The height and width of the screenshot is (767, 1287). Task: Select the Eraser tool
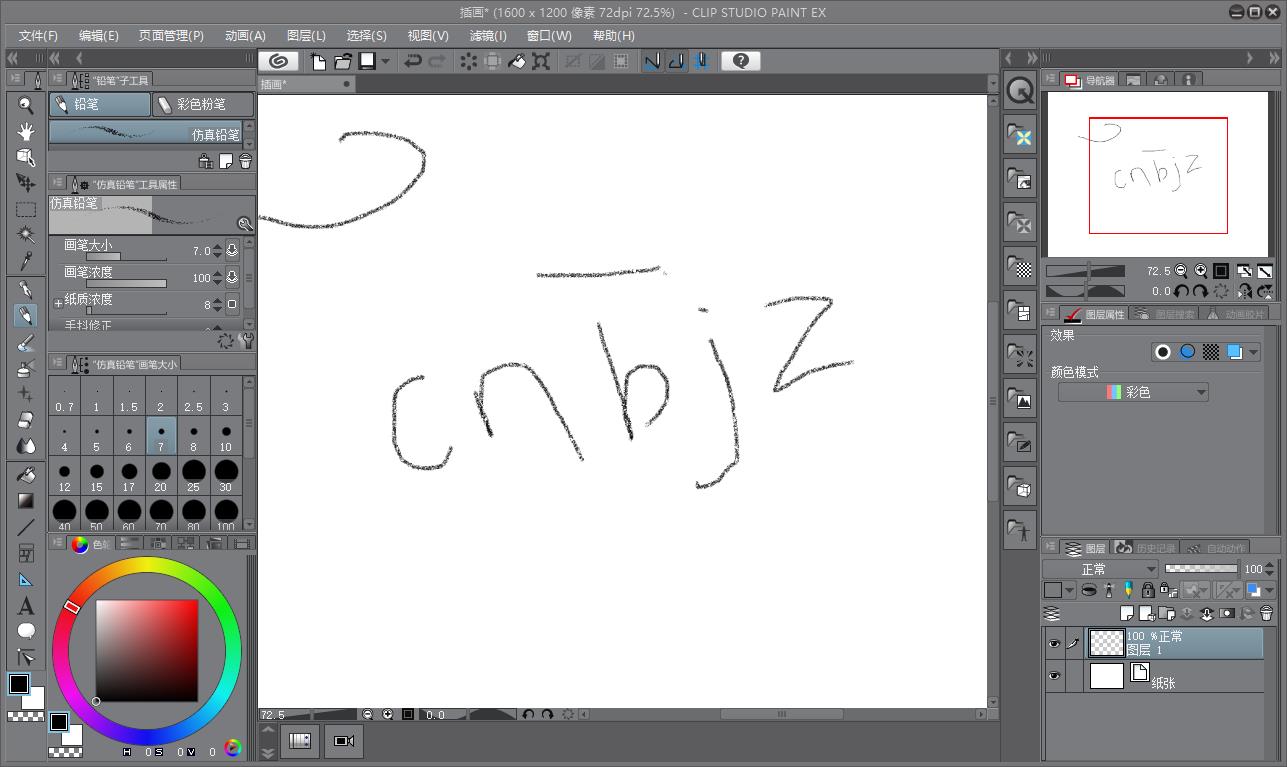25,420
